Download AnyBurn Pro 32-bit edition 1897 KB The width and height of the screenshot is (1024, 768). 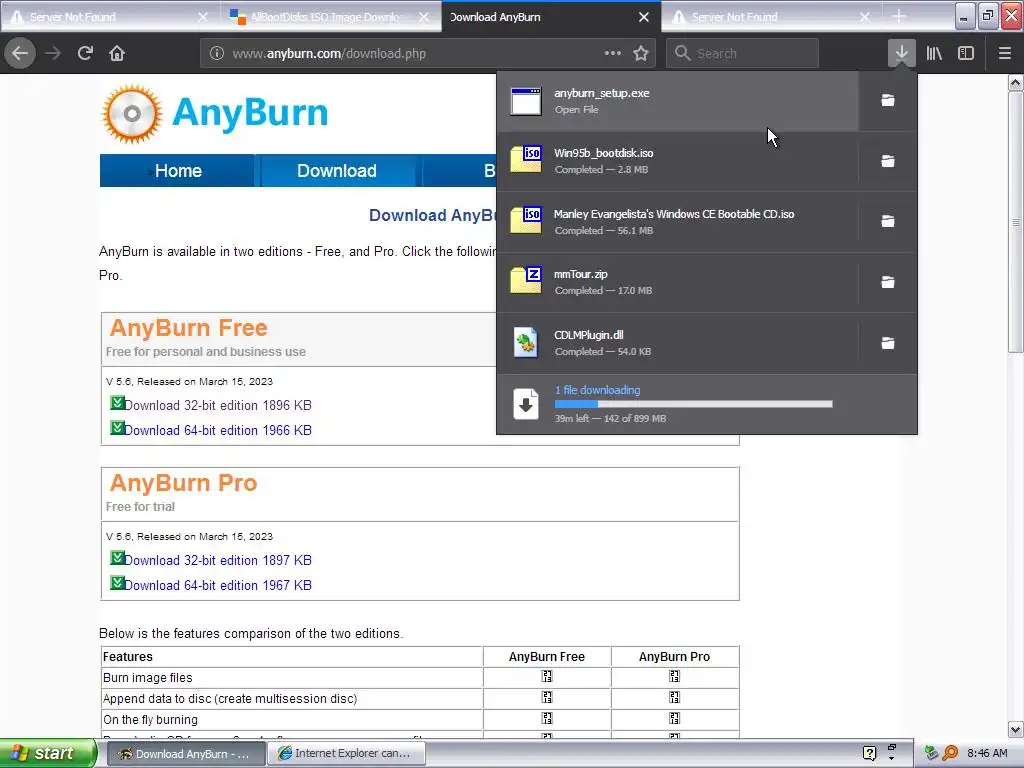point(217,560)
